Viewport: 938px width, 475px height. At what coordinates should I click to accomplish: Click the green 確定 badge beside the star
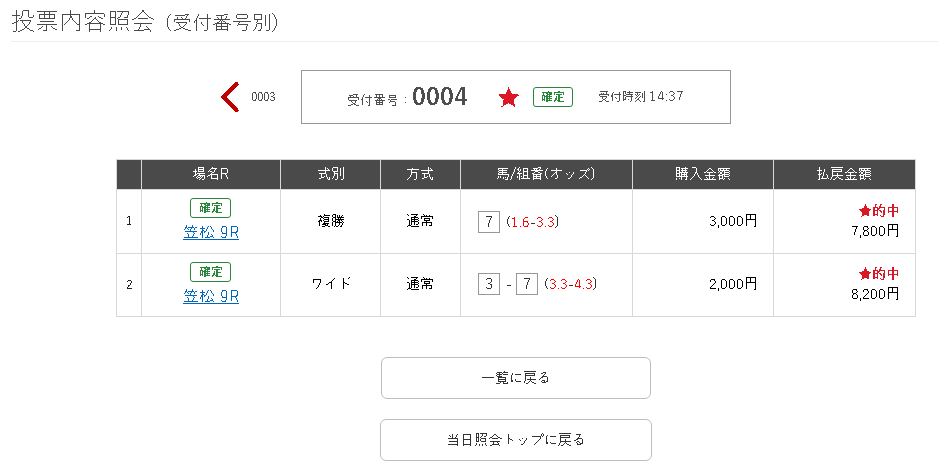552,97
